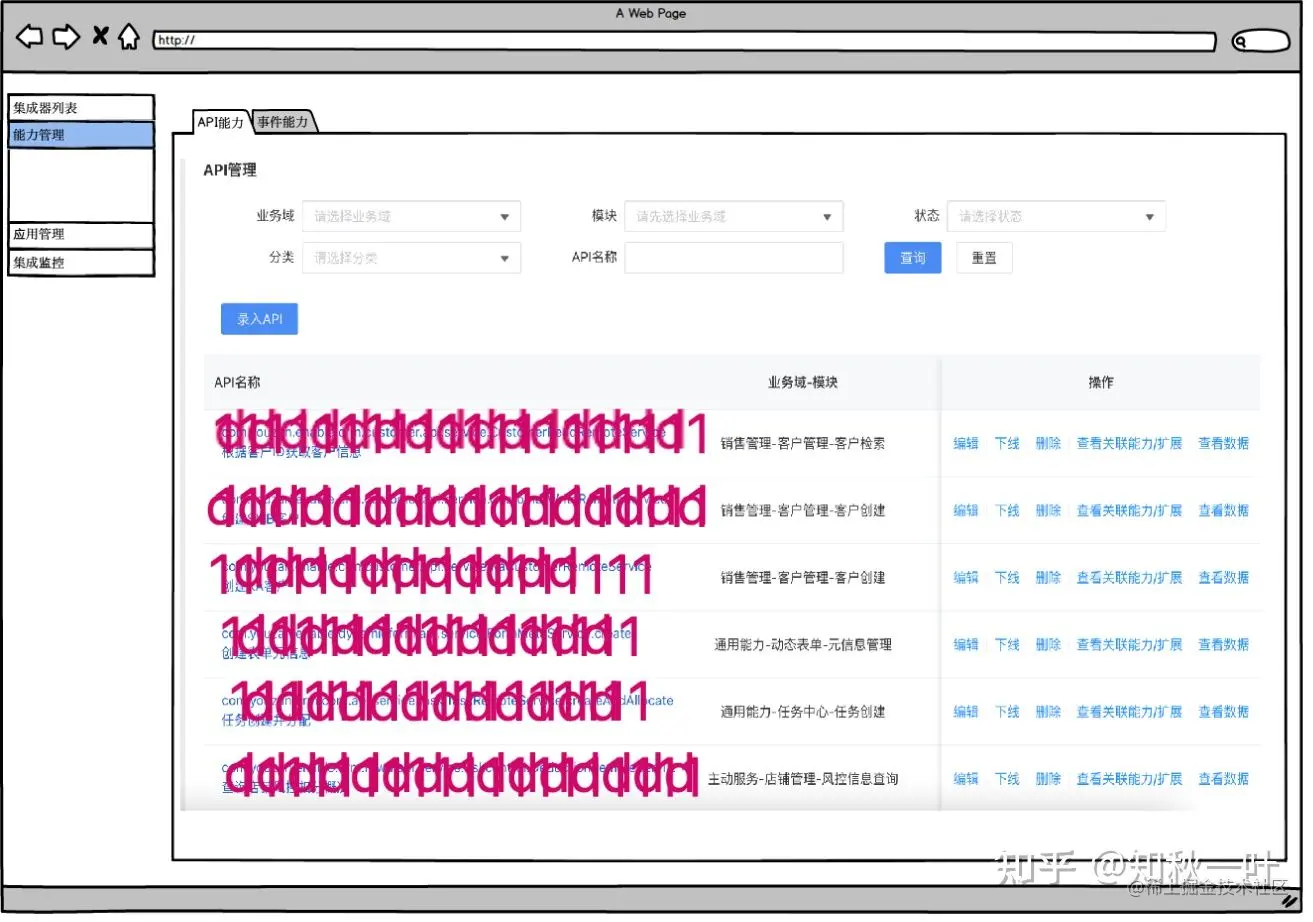The width and height of the screenshot is (1313, 922).
Task: Click the 查询 button
Action: (913, 258)
